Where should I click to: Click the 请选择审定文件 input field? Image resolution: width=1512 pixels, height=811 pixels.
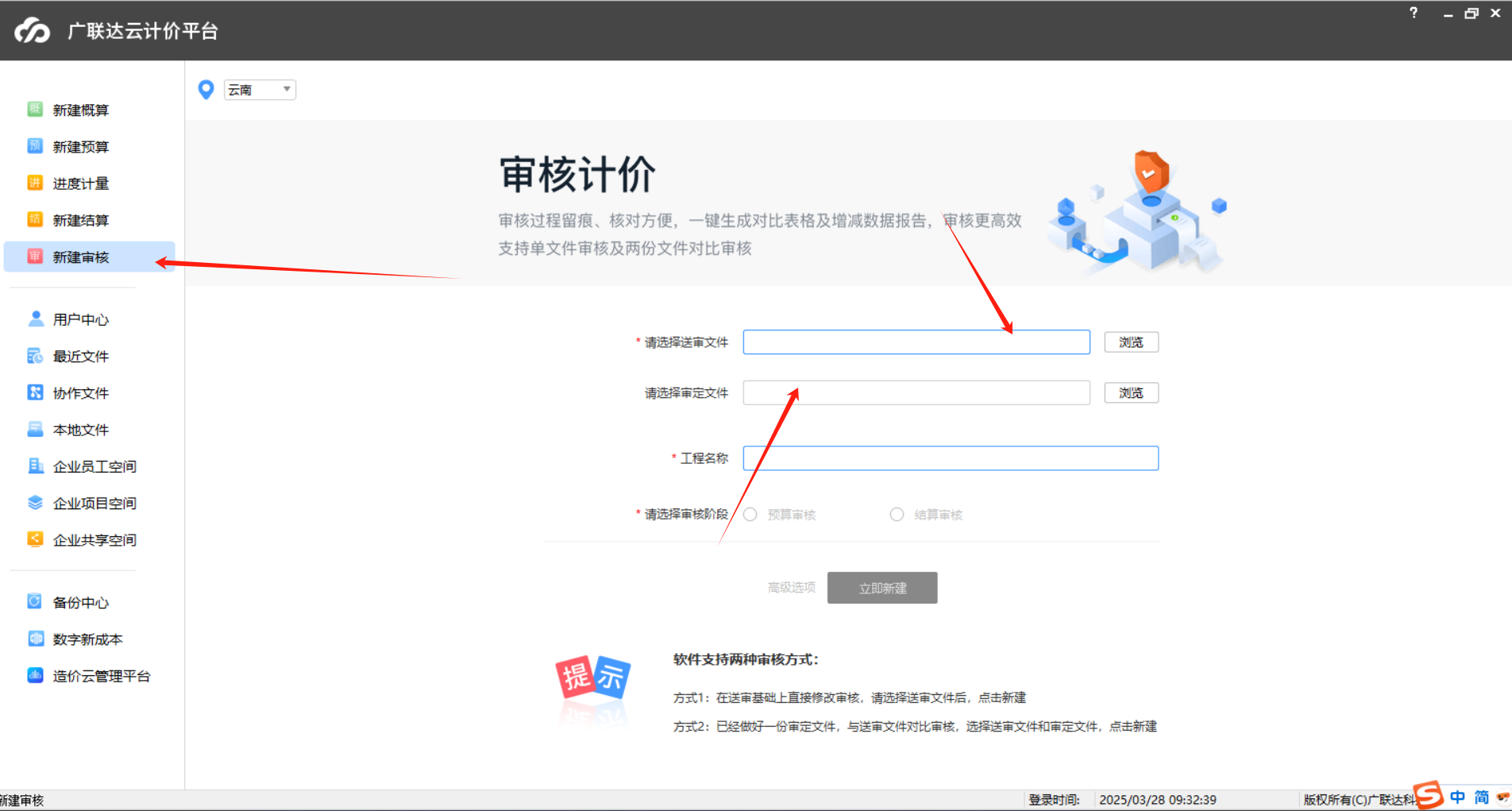pos(916,392)
